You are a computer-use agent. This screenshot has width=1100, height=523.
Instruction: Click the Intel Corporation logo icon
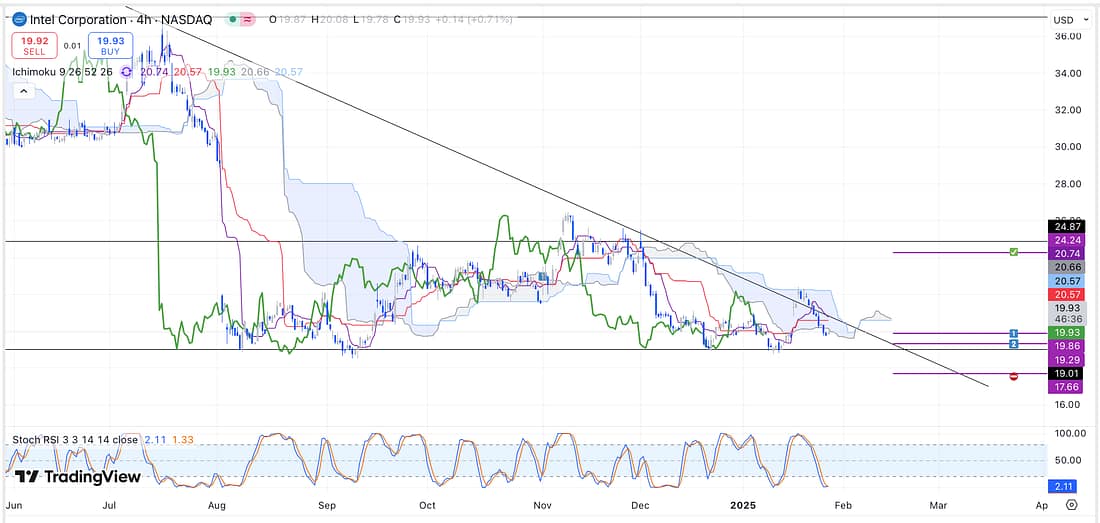[19, 19]
